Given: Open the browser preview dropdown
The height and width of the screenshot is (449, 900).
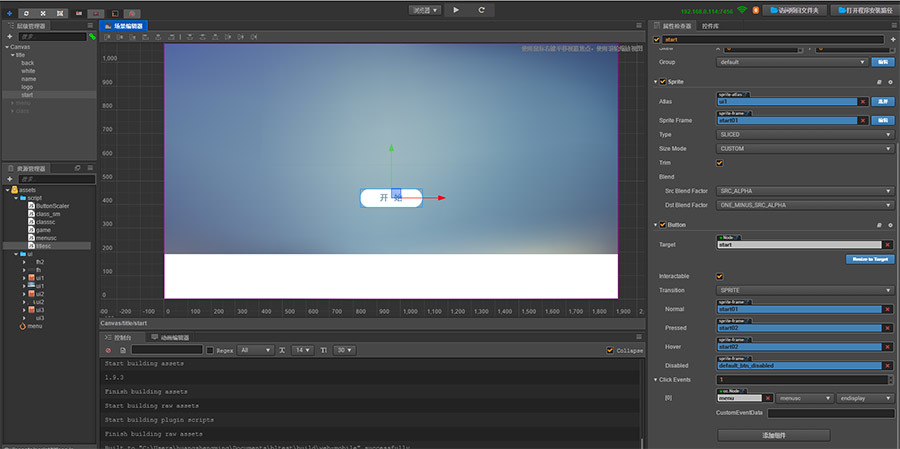Looking at the screenshot, I should pyautogui.click(x=425, y=10).
